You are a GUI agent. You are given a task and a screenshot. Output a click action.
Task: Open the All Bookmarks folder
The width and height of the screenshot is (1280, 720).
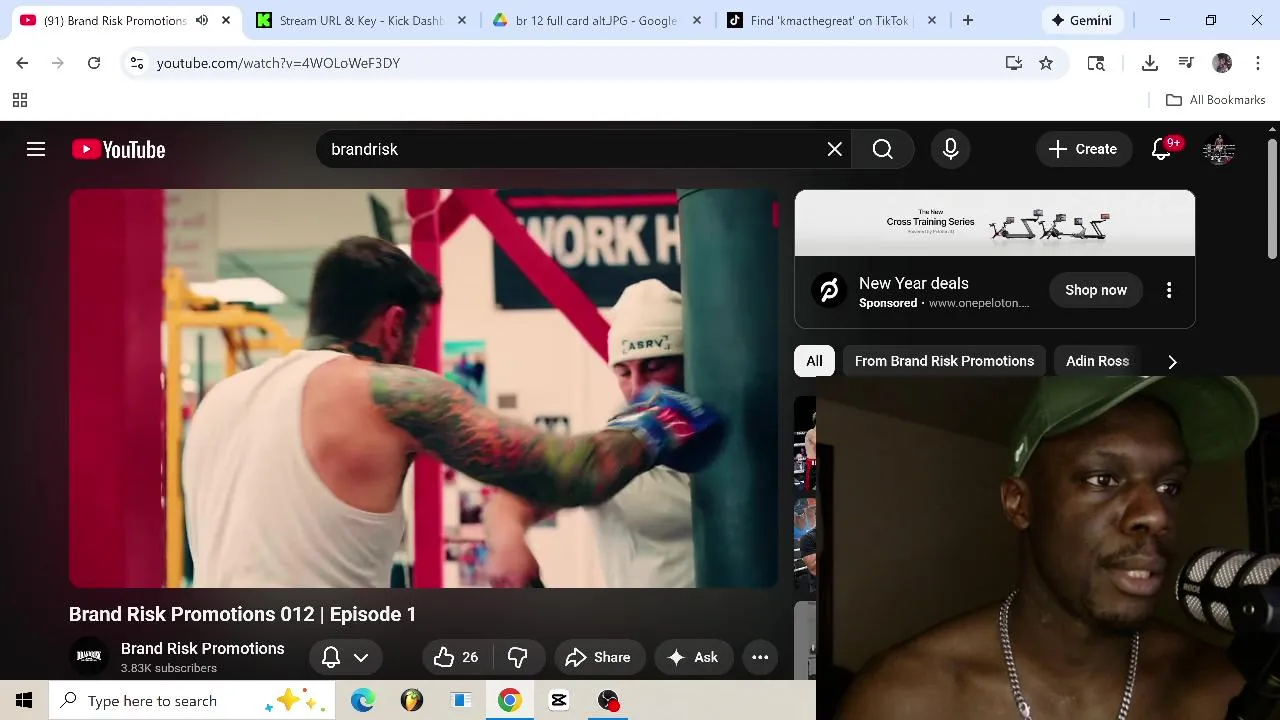[x=1216, y=100]
